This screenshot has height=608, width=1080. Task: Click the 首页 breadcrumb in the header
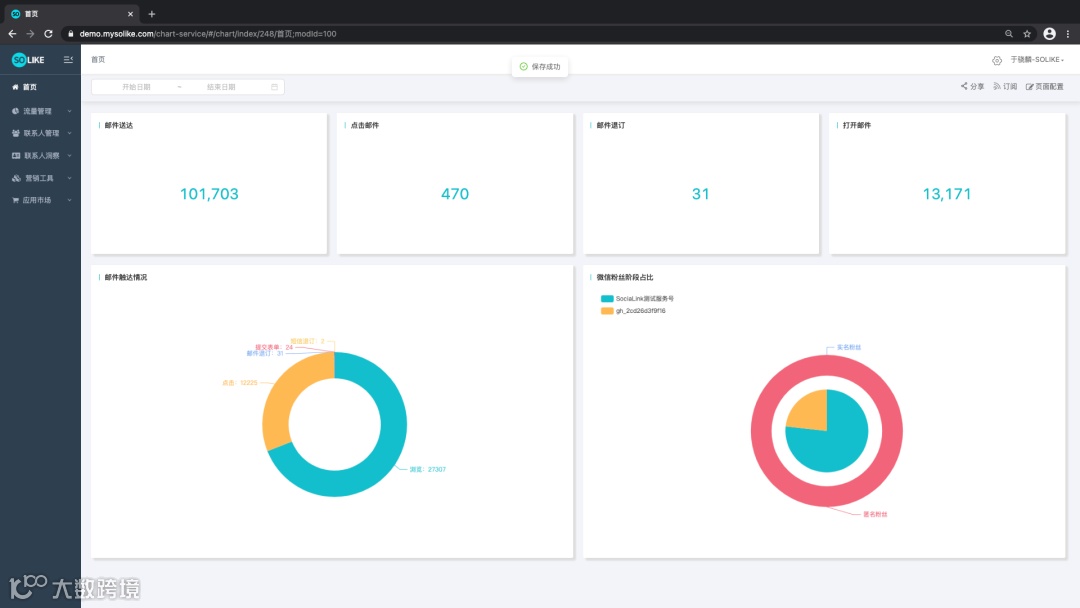coord(98,60)
